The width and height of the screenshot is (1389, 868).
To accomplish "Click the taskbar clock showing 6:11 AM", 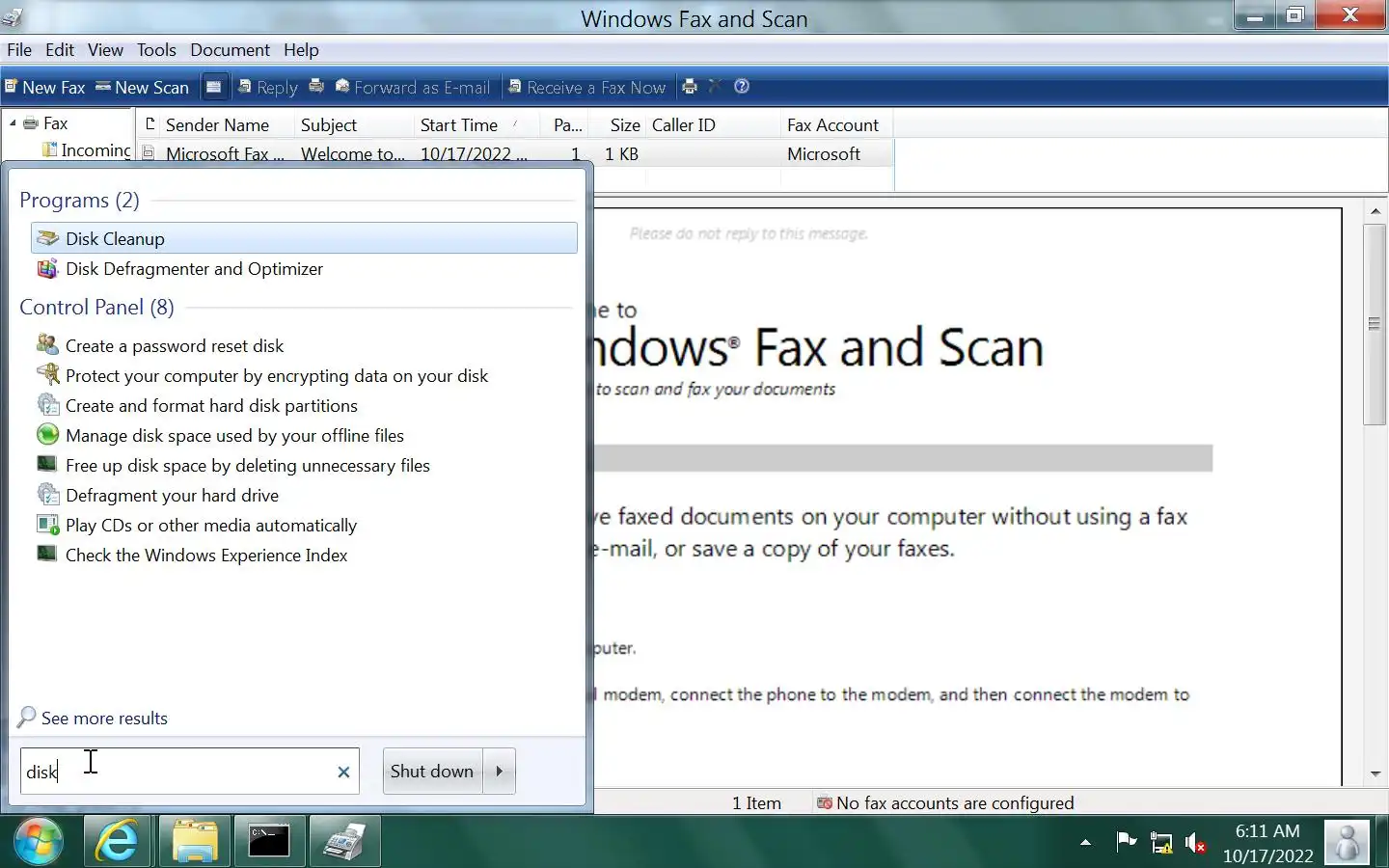I will tap(1267, 843).
